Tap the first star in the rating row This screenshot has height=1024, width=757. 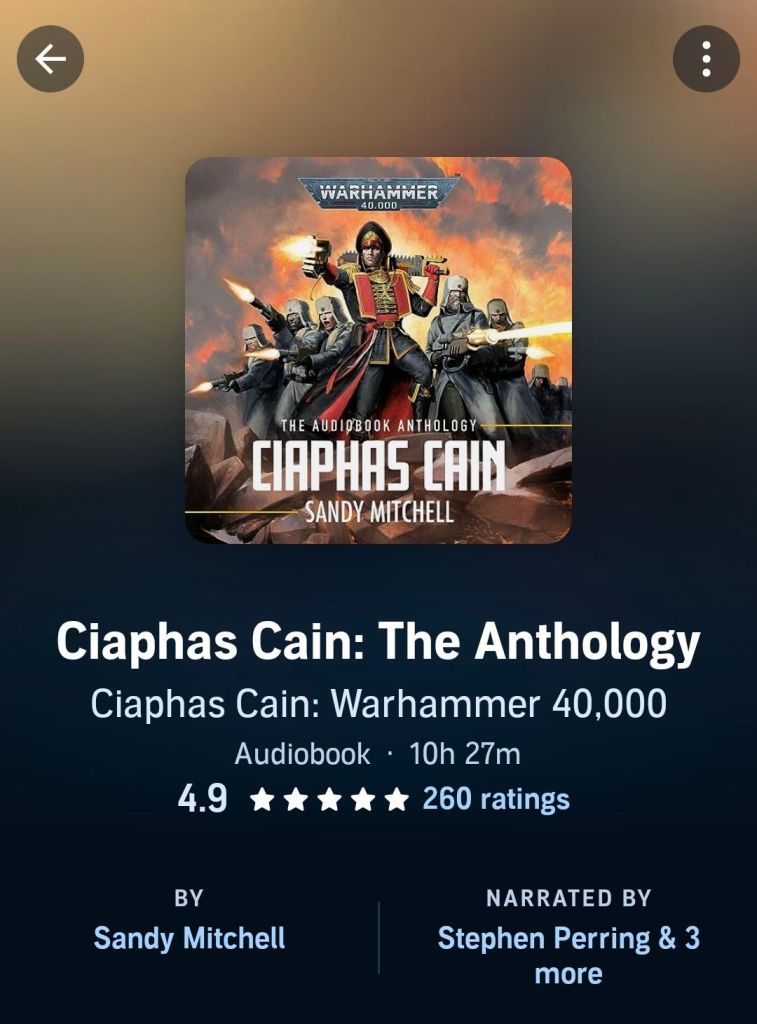pyautogui.click(x=262, y=799)
